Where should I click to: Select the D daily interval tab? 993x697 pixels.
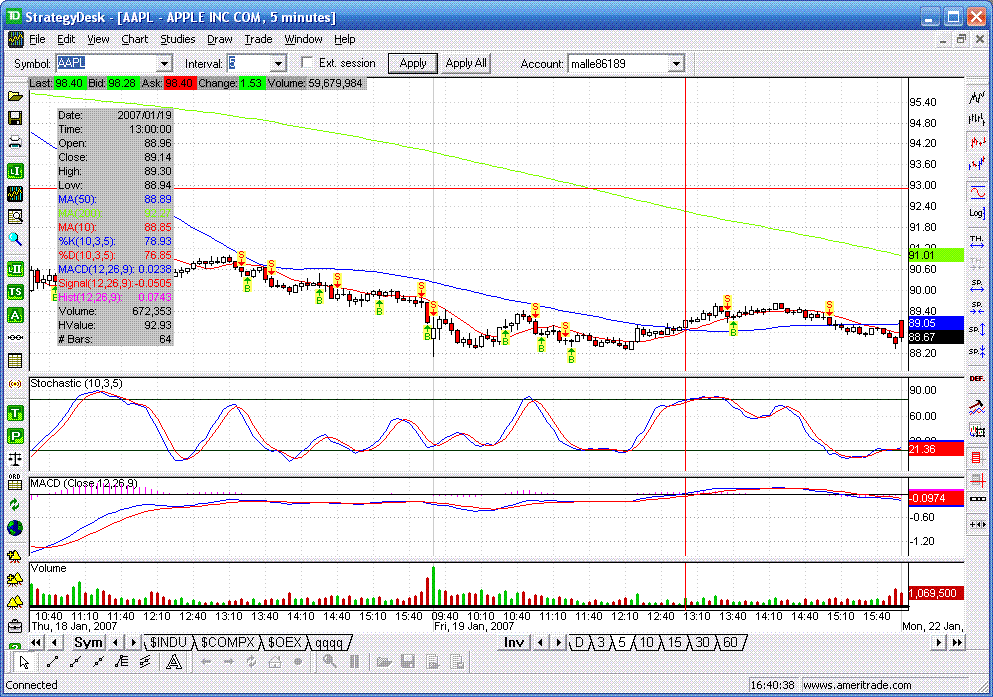click(579, 643)
